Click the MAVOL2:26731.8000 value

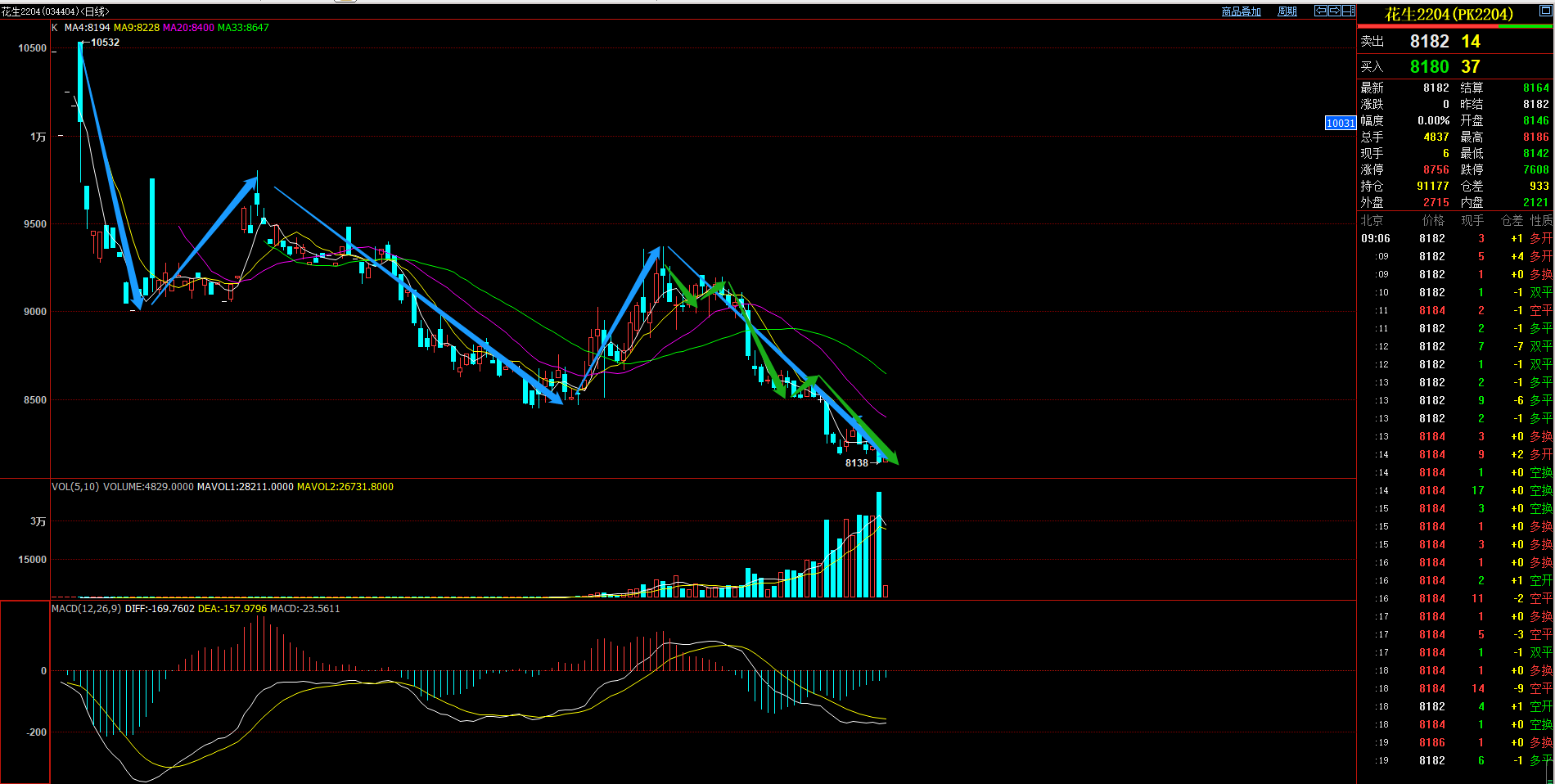(345, 486)
